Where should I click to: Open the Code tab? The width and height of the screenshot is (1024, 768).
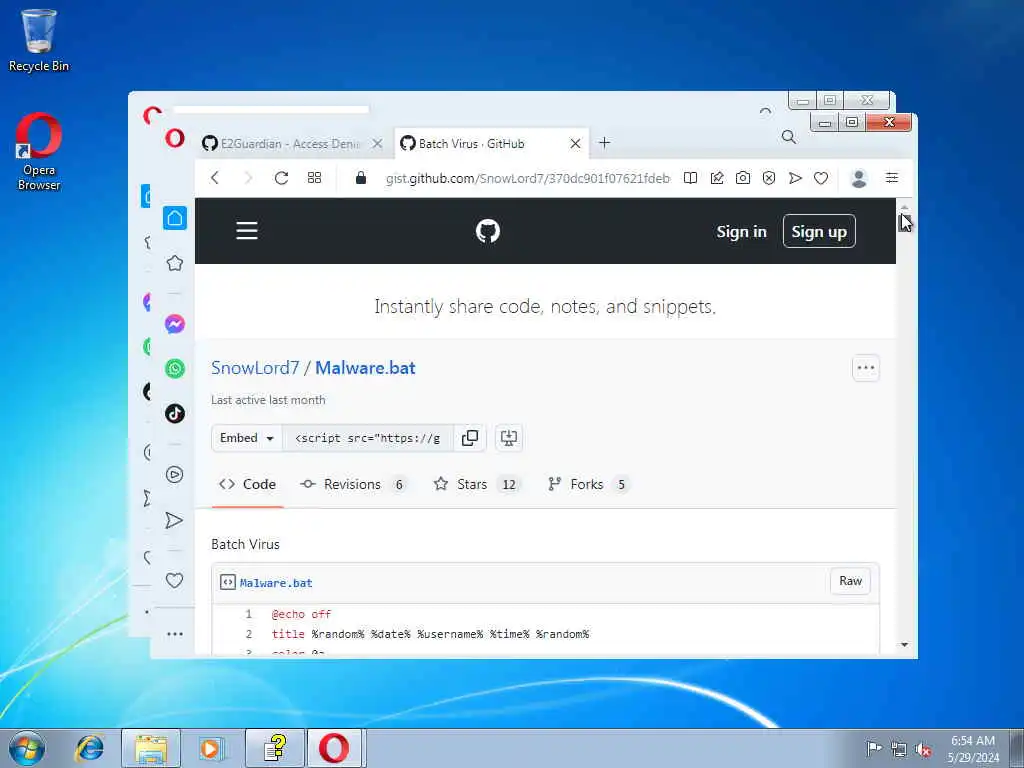[248, 484]
